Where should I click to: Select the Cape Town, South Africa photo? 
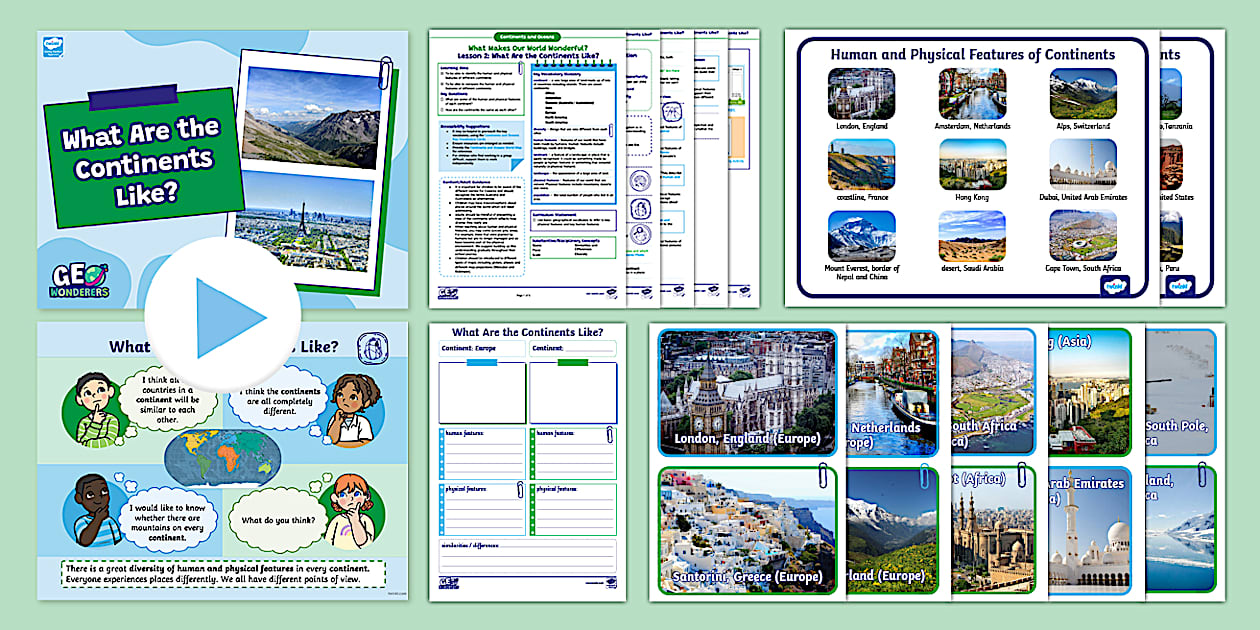(1083, 236)
